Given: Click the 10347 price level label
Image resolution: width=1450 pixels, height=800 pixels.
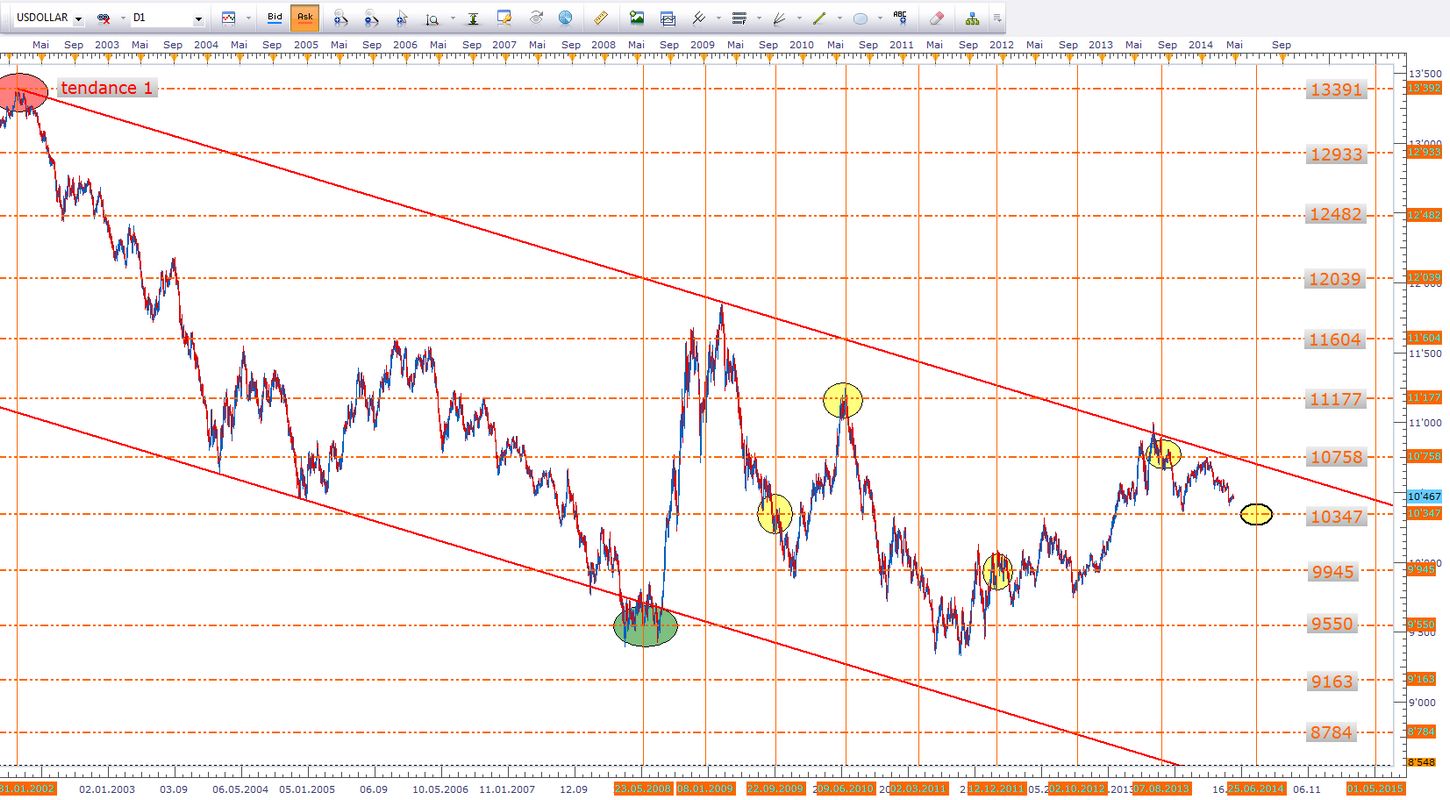Looking at the screenshot, I should (x=1335, y=515).
